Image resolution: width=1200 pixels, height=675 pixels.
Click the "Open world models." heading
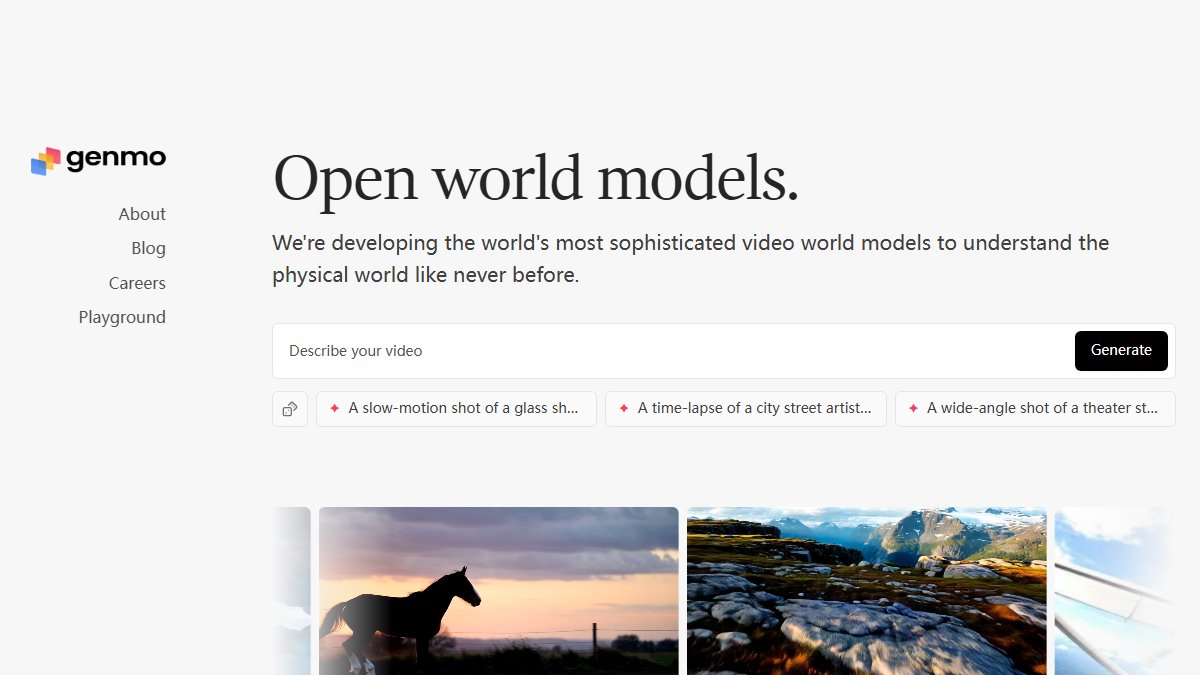tap(536, 179)
